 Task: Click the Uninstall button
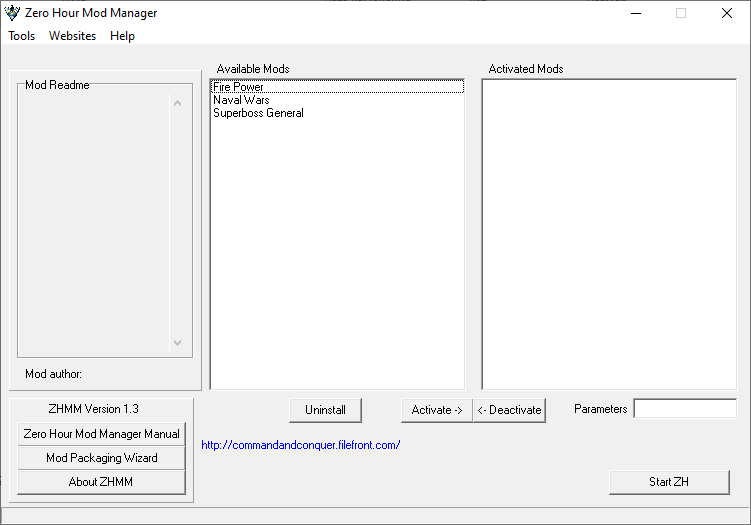[x=325, y=410]
